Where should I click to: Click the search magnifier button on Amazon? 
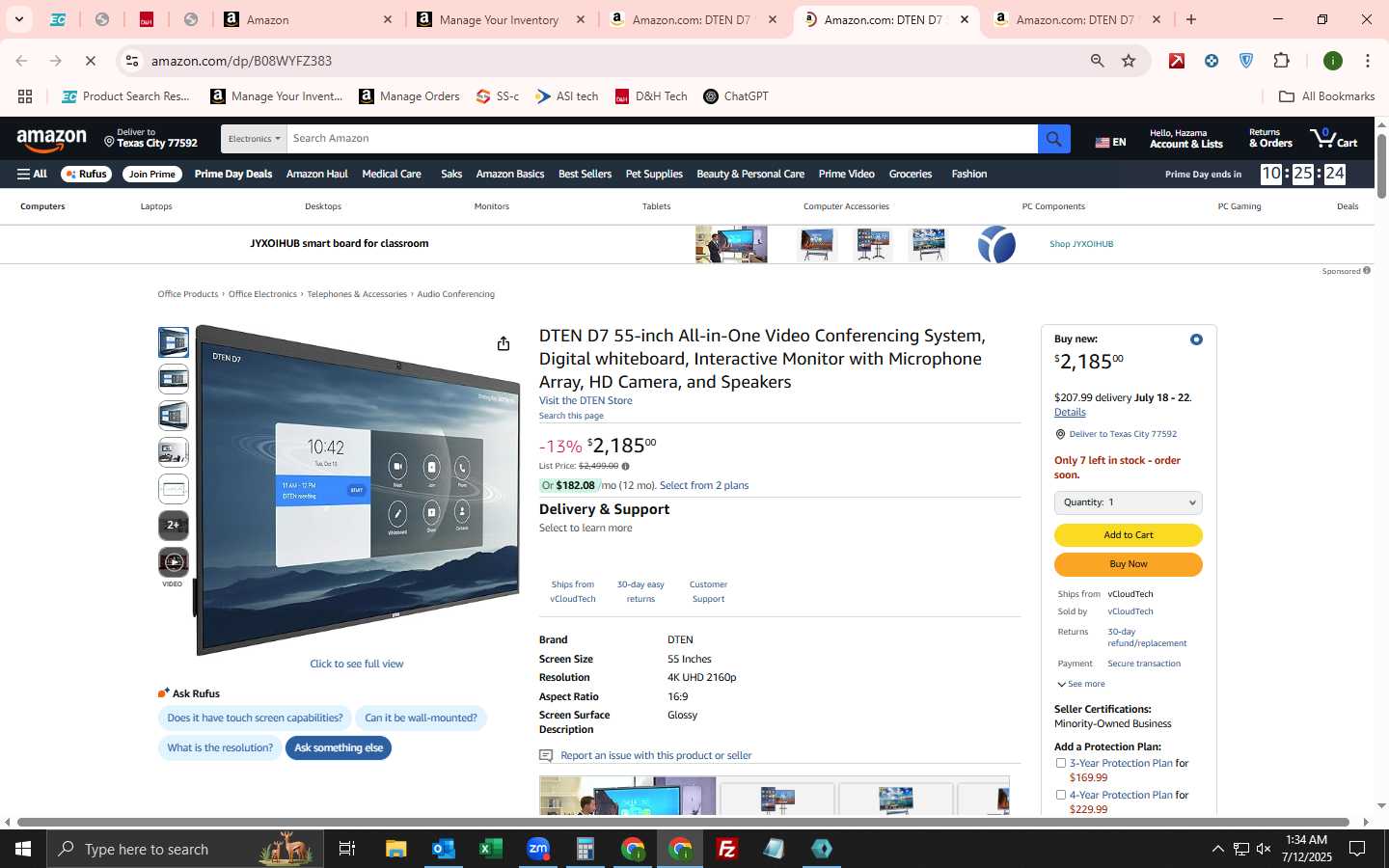(x=1053, y=139)
